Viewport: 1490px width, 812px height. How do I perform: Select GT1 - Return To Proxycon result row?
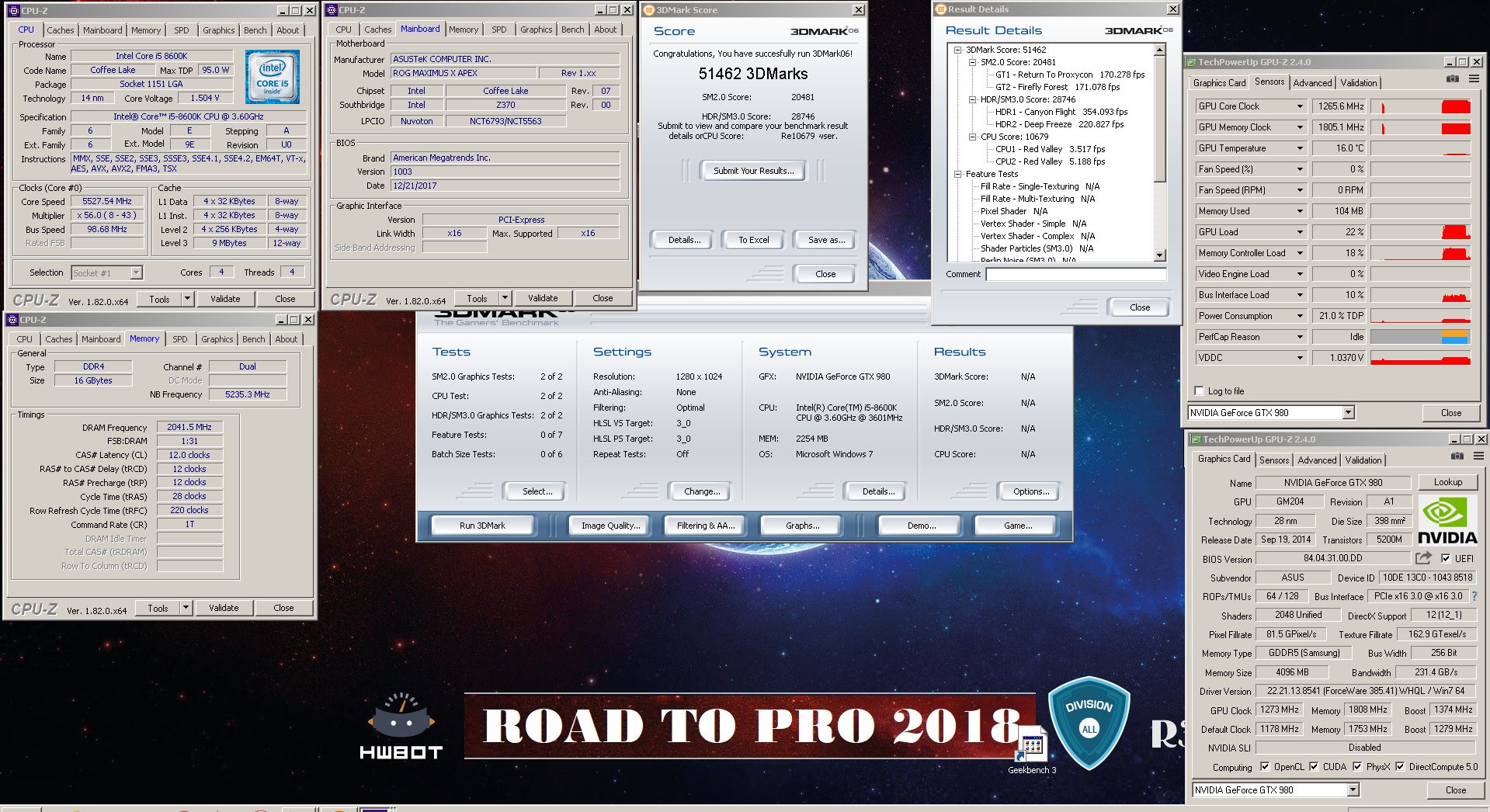coord(1069,75)
